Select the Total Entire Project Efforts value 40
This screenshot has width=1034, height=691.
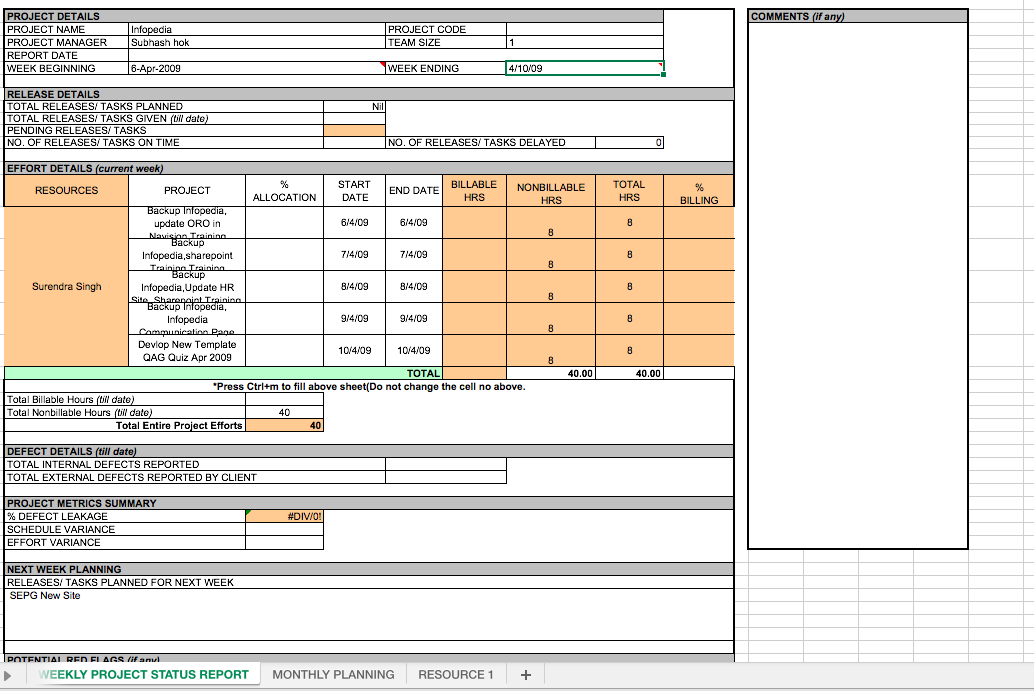click(x=284, y=426)
